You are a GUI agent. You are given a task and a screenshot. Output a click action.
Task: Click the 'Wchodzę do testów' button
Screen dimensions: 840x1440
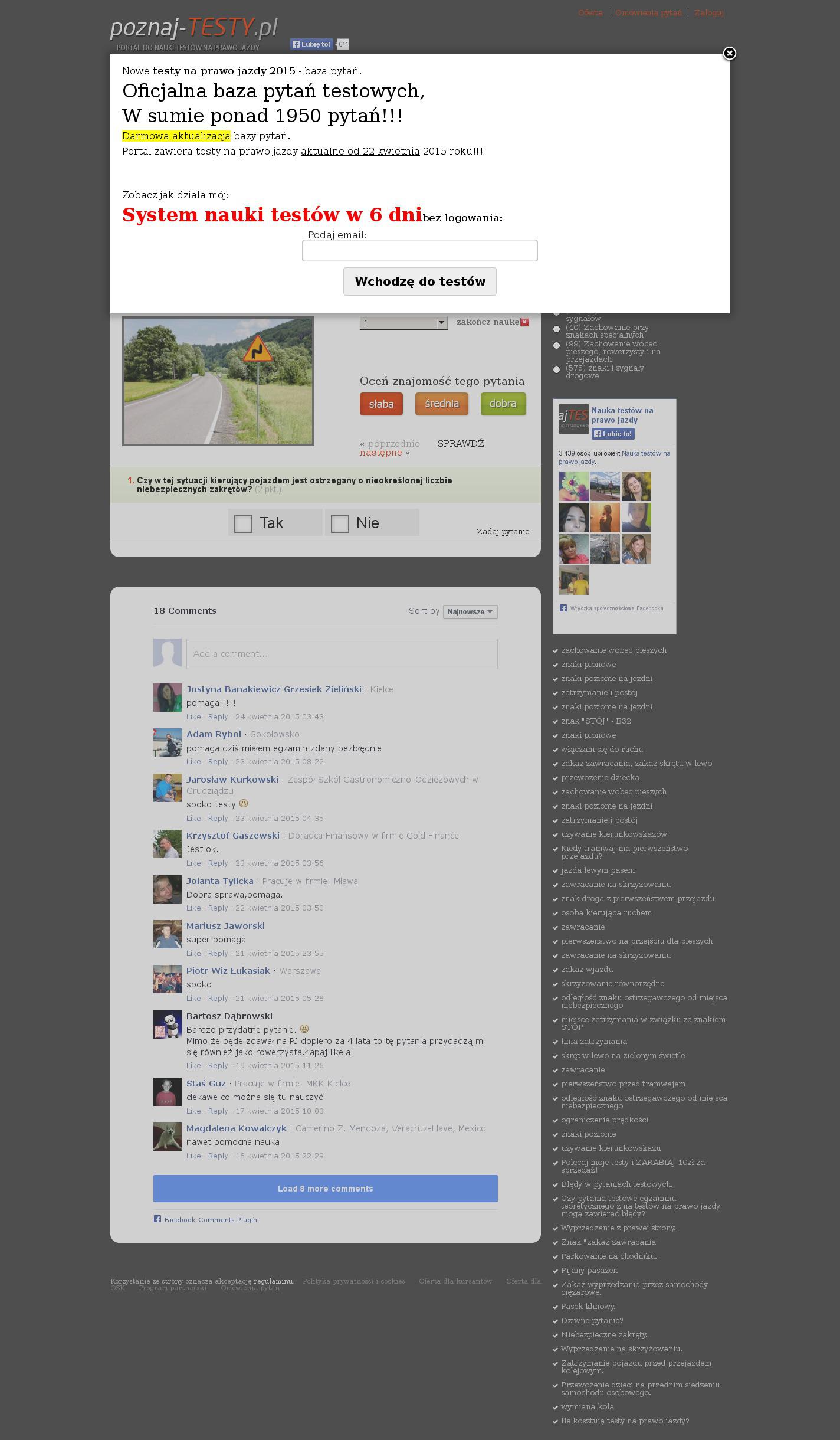(420, 282)
